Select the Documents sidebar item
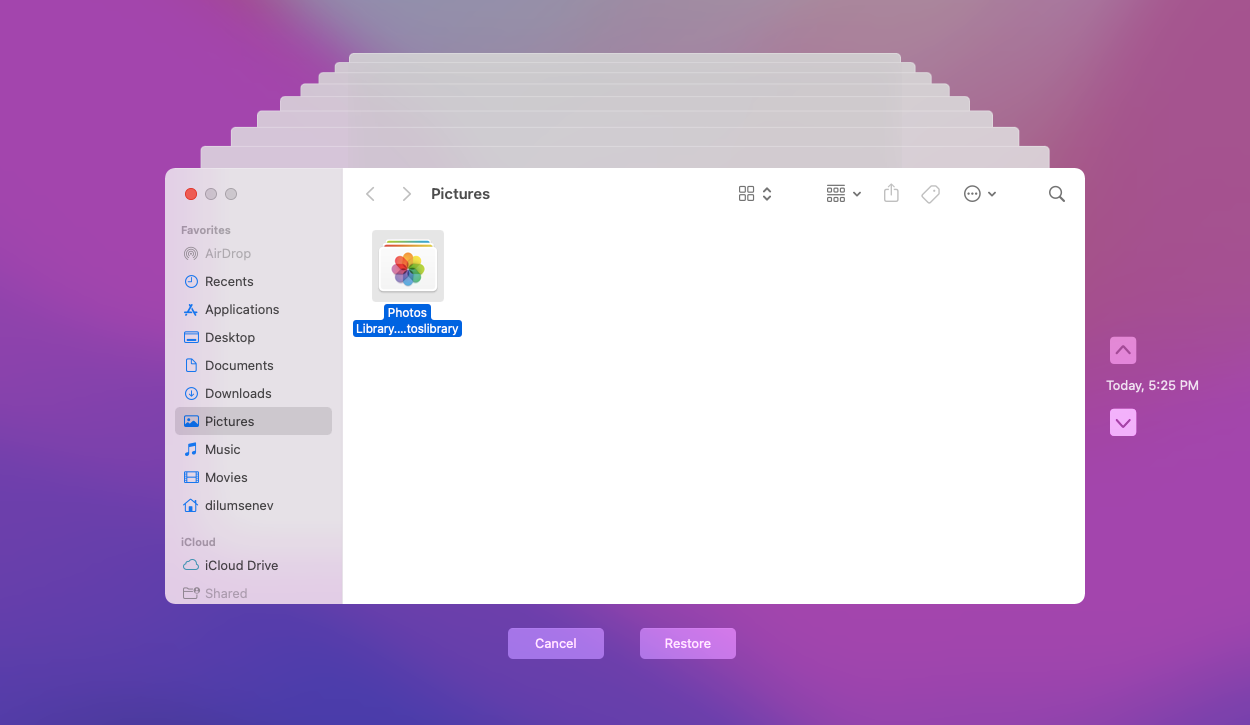 point(238,365)
